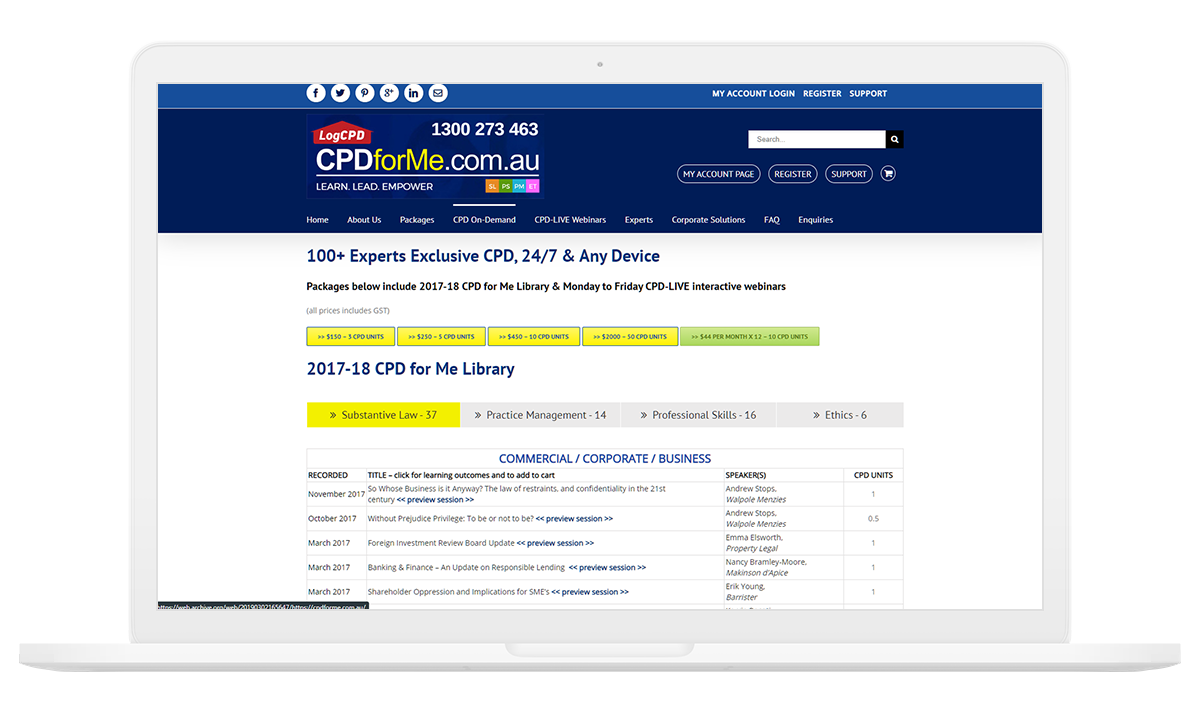
Task: Open the shopping cart icon
Action: 888,174
